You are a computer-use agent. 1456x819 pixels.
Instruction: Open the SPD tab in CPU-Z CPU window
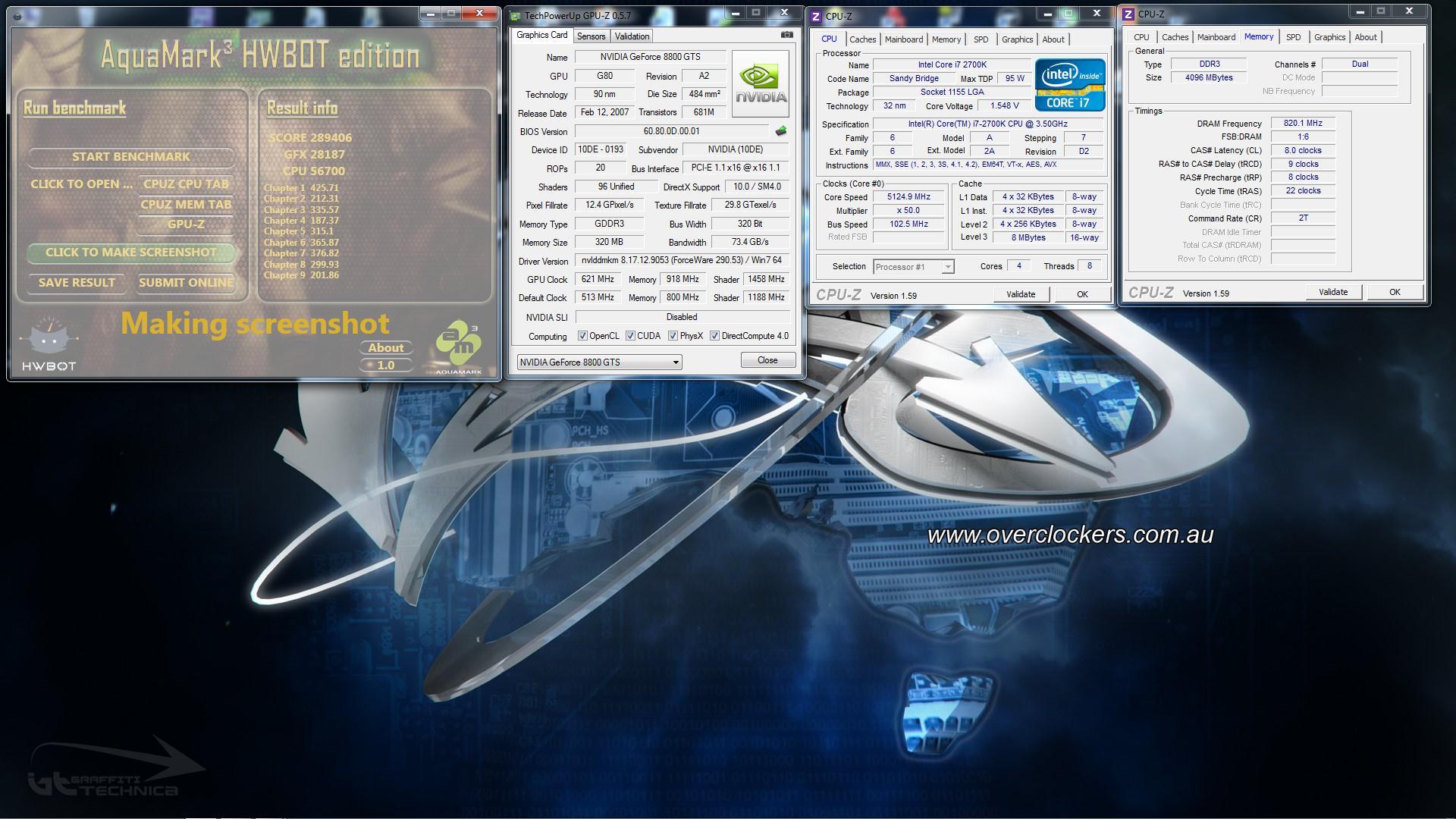pyautogui.click(x=981, y=39)
